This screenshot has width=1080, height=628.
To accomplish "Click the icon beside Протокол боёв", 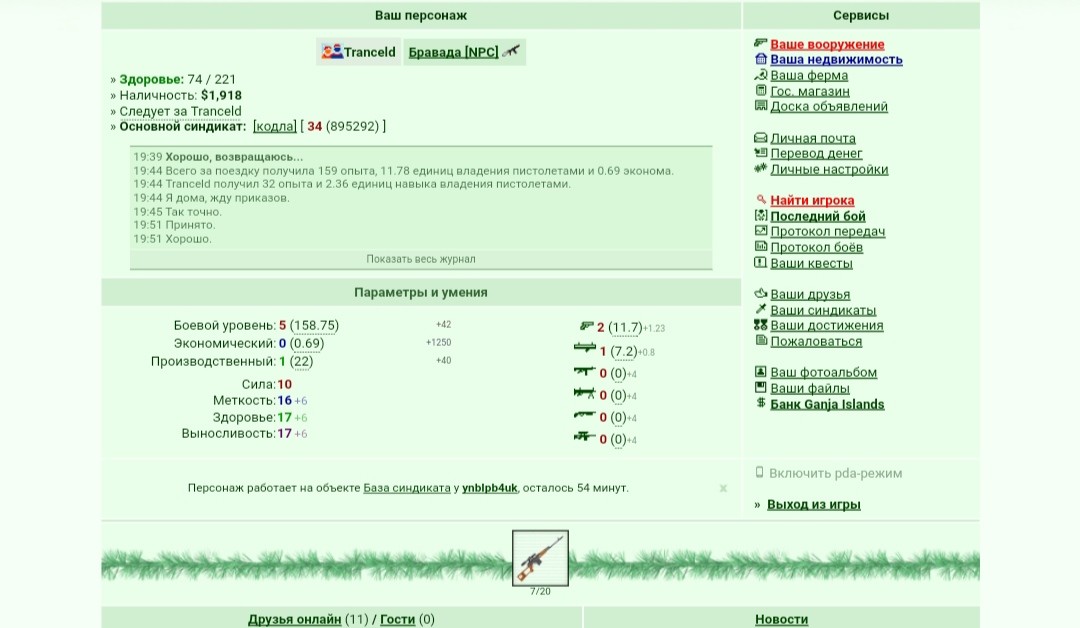I will click(x=760, y=247).
